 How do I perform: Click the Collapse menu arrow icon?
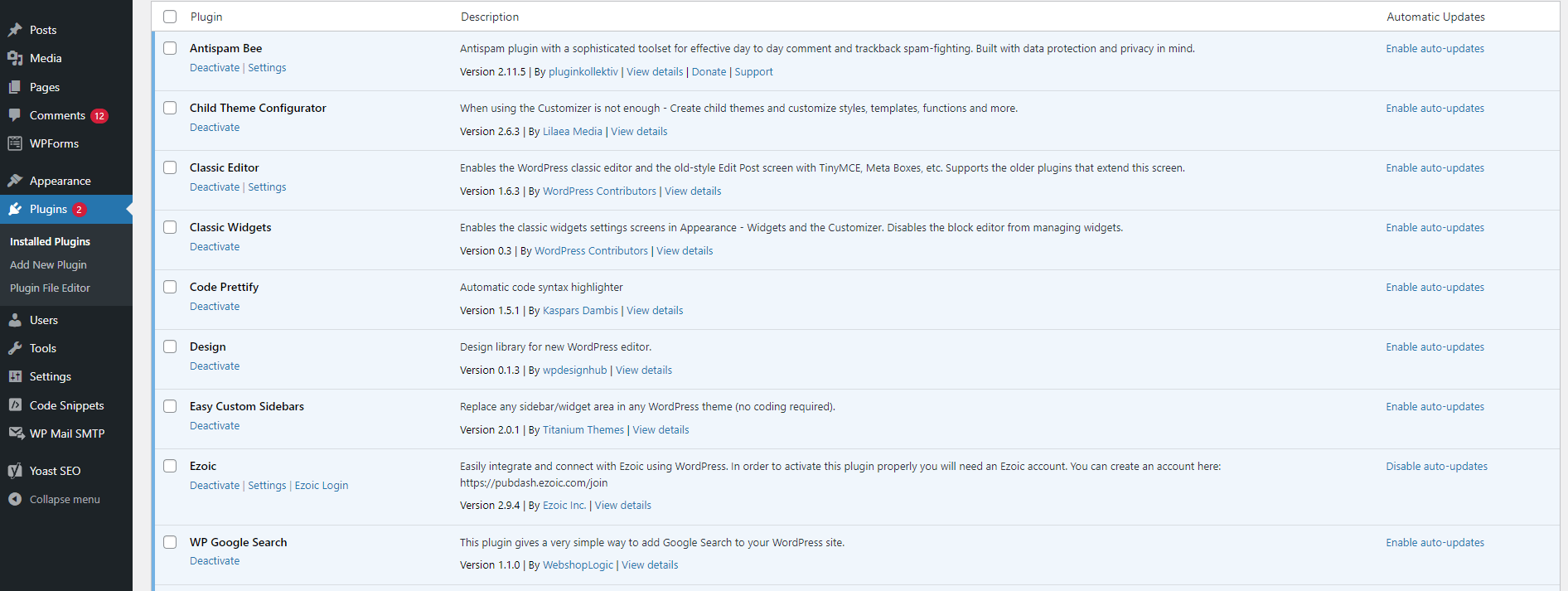coord(15,499)
